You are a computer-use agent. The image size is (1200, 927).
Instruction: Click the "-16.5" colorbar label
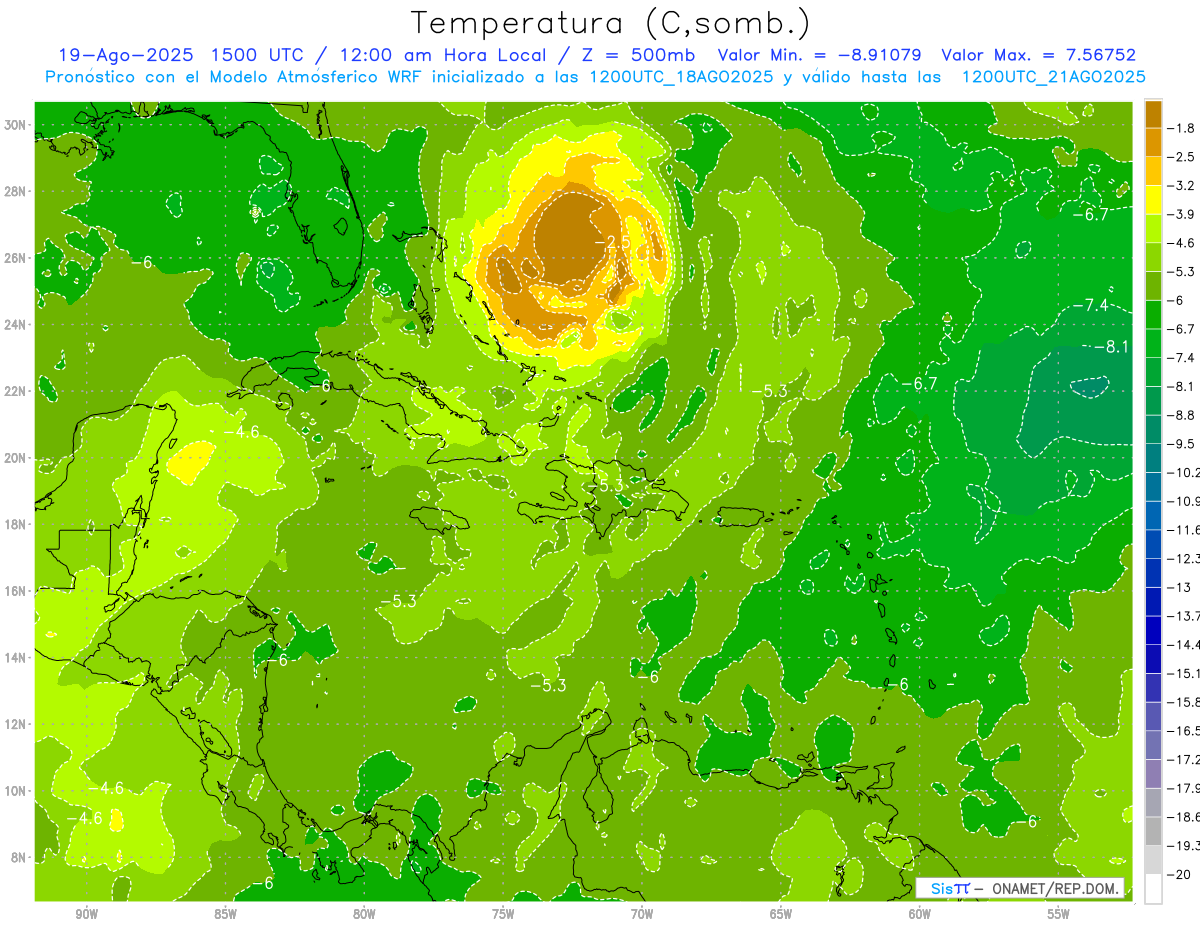pyautogui.click(x=1185, y=730)
